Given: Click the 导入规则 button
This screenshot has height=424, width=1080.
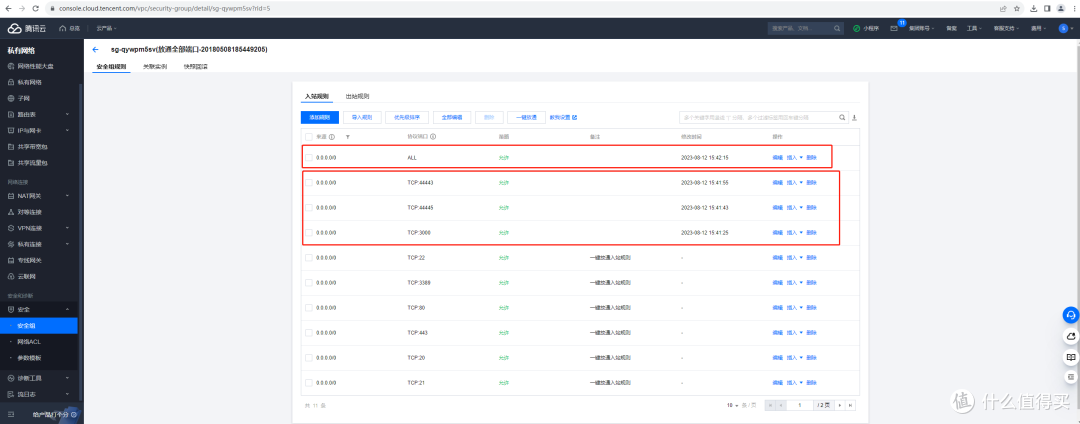Looking at the screenshot, I should (x=362, y=118).
